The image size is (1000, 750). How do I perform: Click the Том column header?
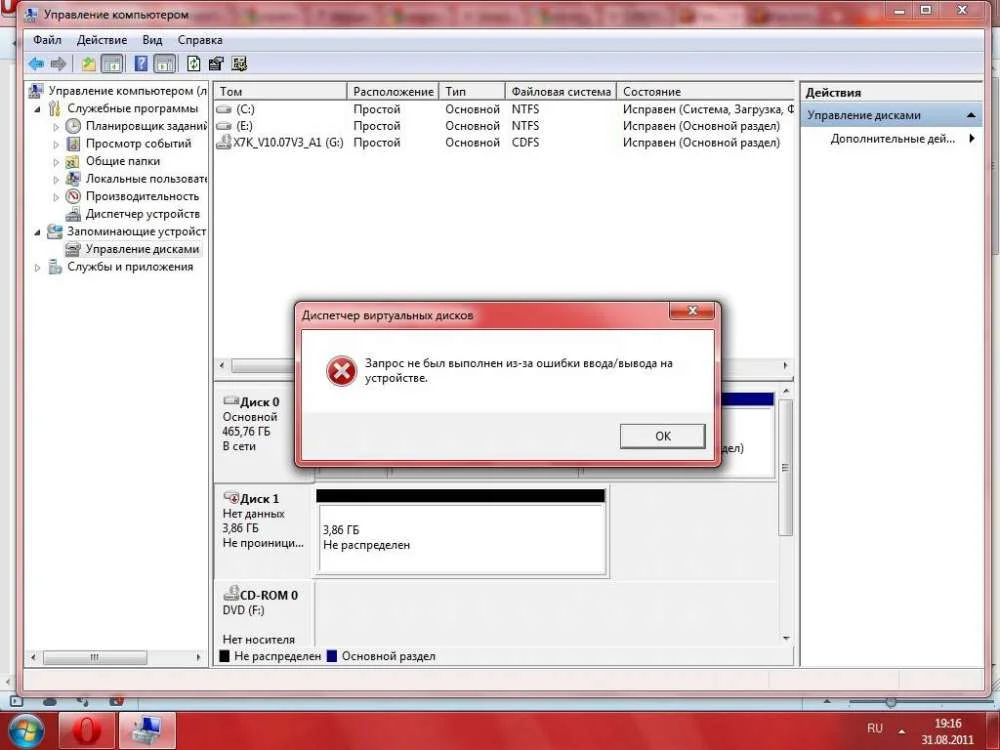[x=281, y=92]
